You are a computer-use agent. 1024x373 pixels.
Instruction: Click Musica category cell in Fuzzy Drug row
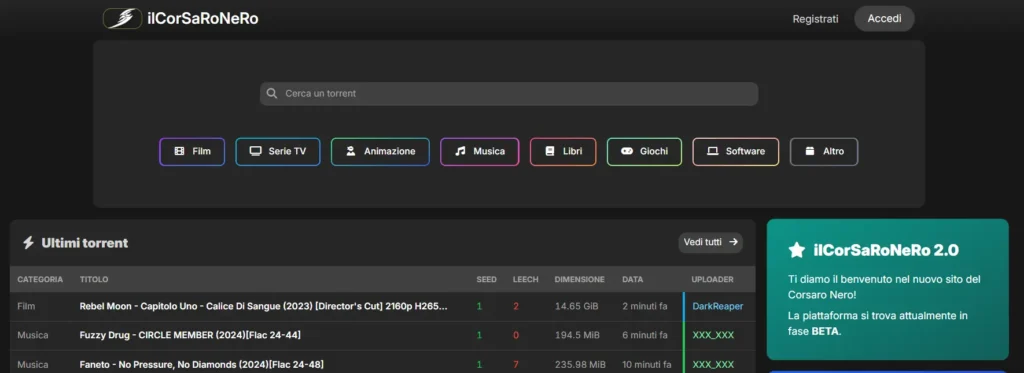coord(33,335)
